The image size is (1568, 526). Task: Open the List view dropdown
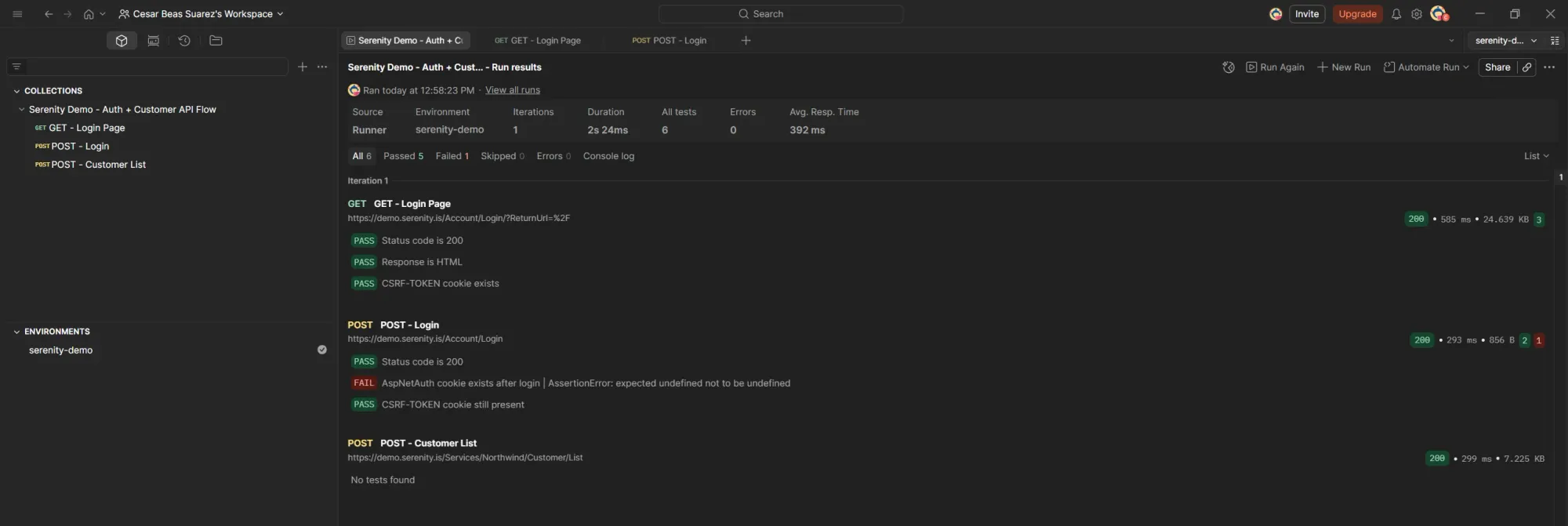[x=1536, y=156]
